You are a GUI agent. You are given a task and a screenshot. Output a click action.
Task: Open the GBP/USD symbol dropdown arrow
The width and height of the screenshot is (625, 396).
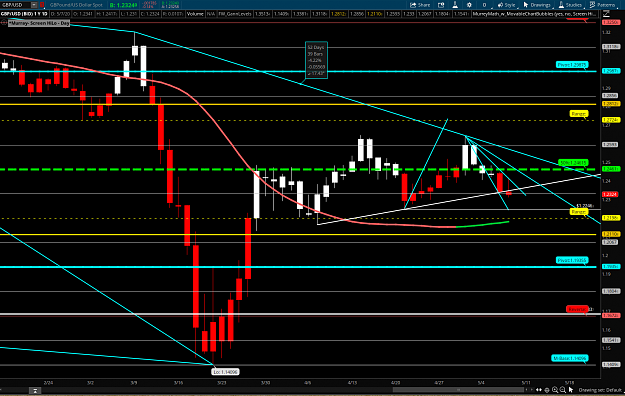pos(34,5)
